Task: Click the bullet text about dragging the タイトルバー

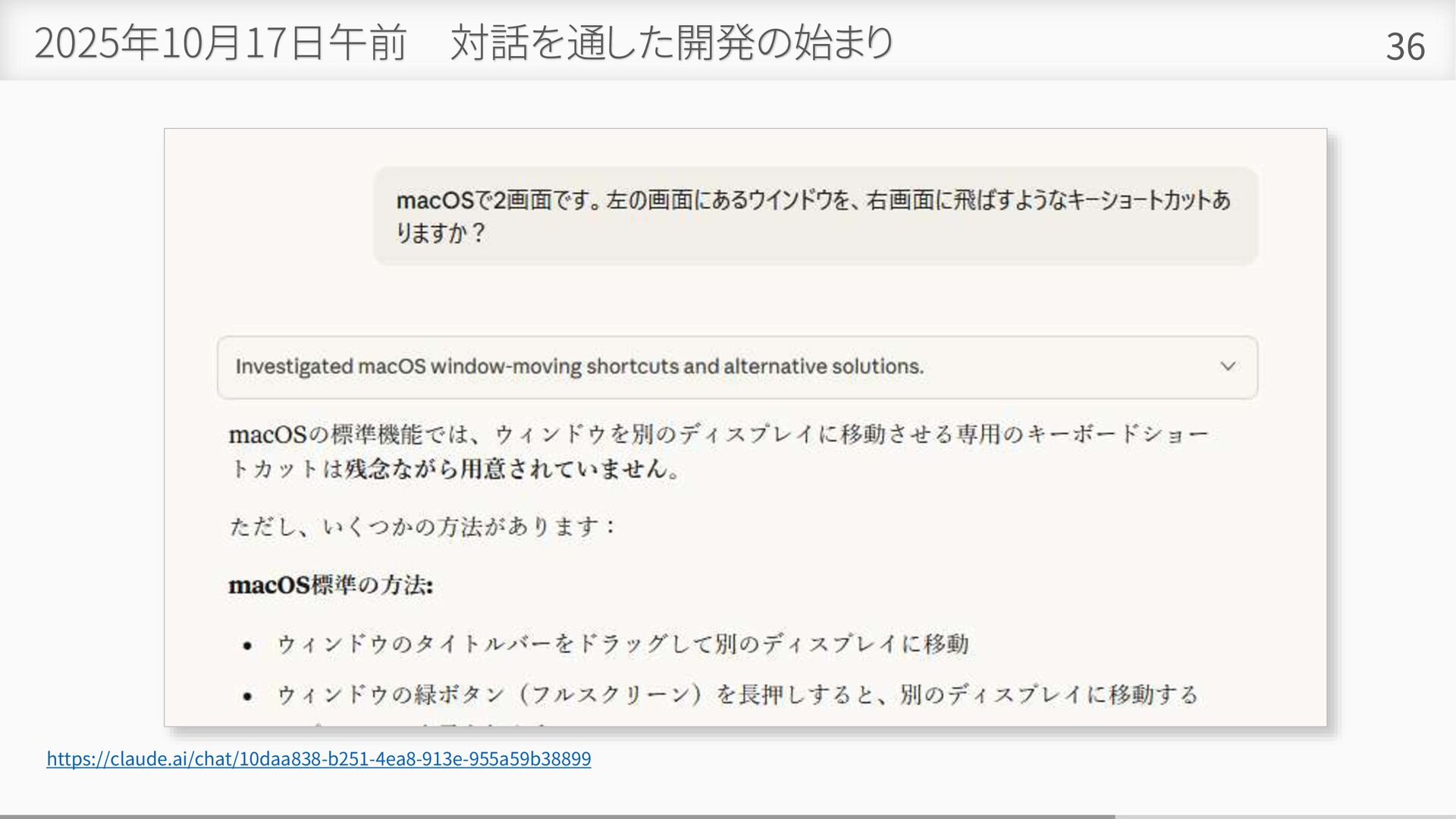Action: tap(622, 644)
